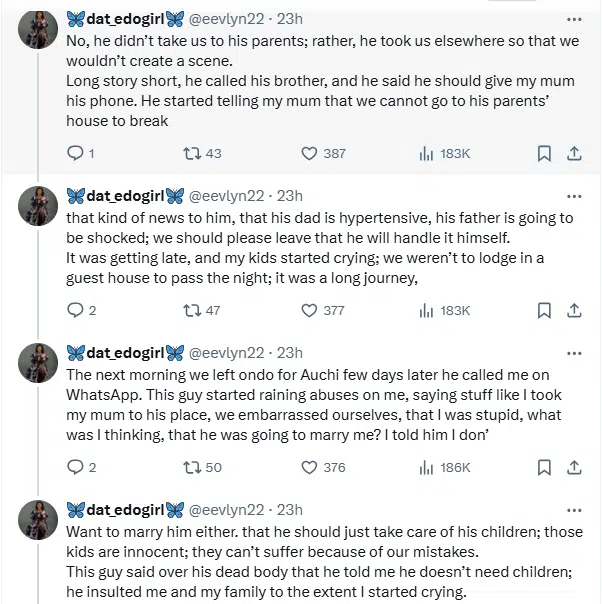Share the first tweet in the thread
This screenshot has height=604, width=602.
tap(574, 153)
